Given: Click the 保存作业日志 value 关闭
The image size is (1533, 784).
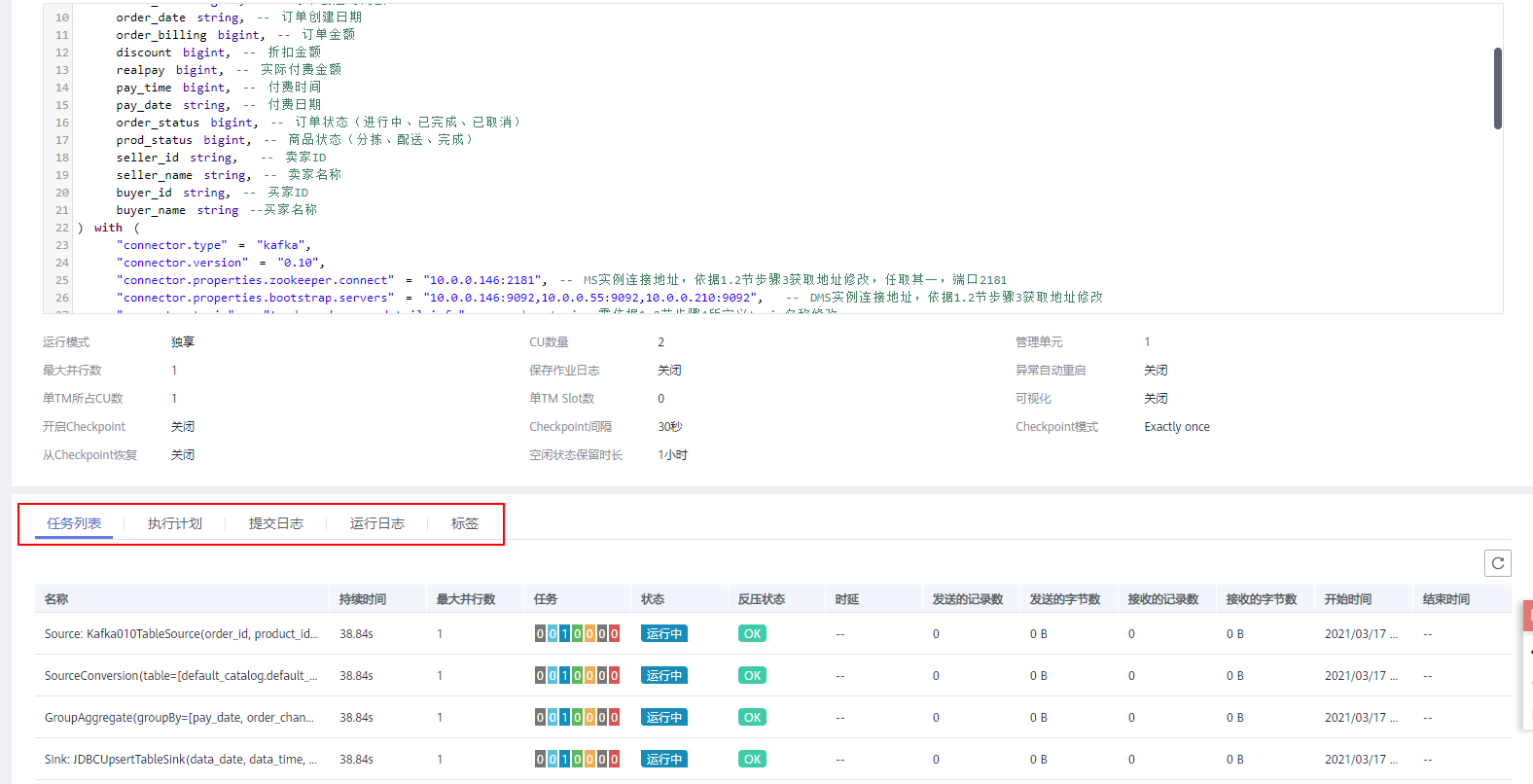Looking at the screenshot, I should pyautogui.click(x=669, y=371).
